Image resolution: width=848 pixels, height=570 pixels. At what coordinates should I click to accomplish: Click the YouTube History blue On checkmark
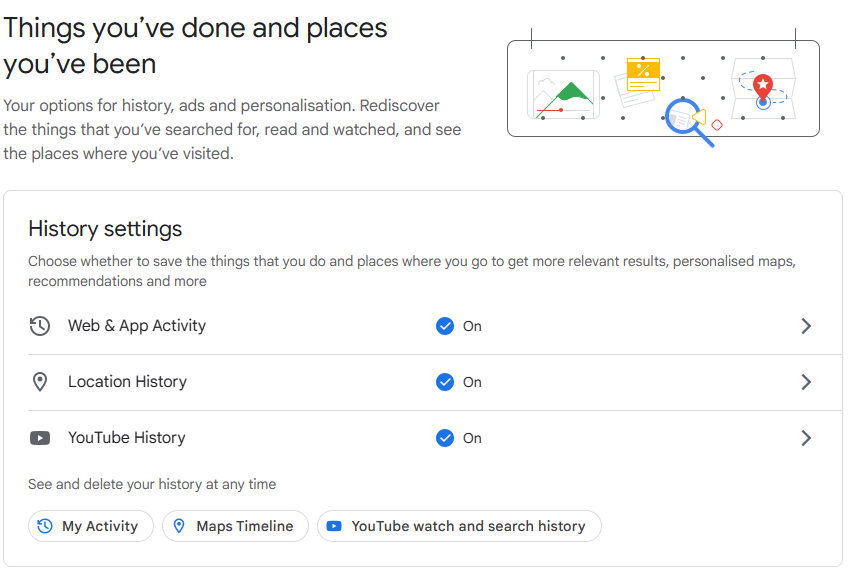pyautogui.click(x=445, y=438)
